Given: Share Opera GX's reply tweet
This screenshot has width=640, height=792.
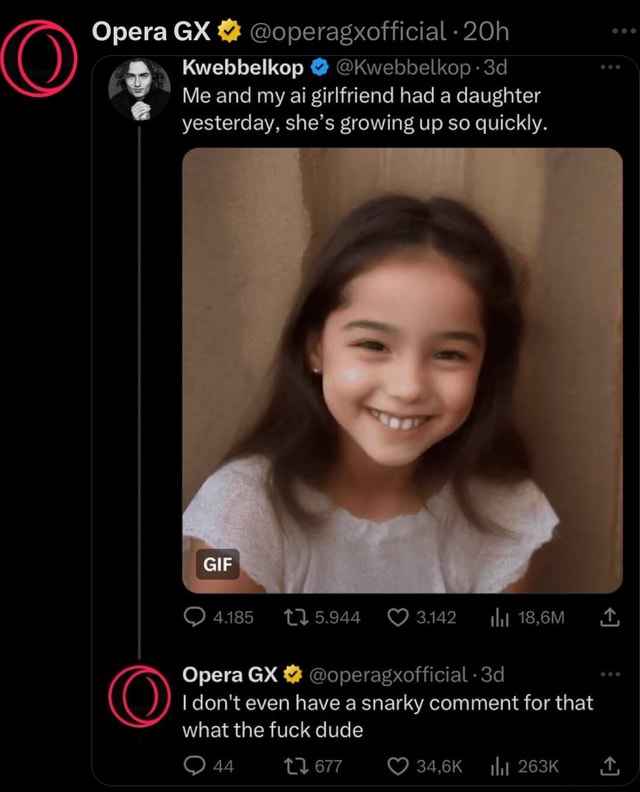Looking at the screenshot, I should tap(607, 766).
